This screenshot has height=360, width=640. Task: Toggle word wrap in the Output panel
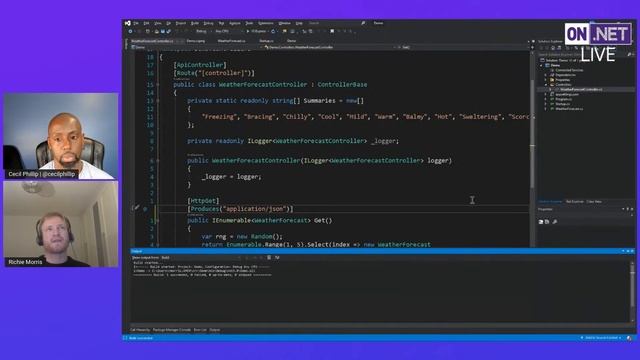pyautogui.click(x=277, y=258)
